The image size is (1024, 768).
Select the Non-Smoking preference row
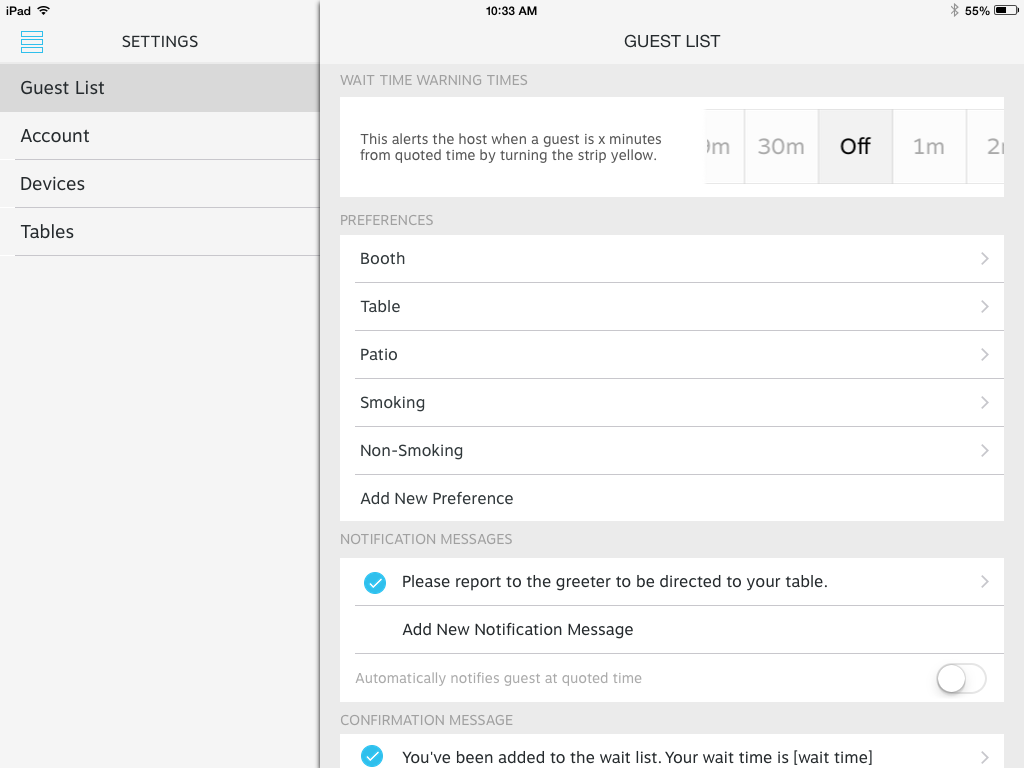(672, 451)
